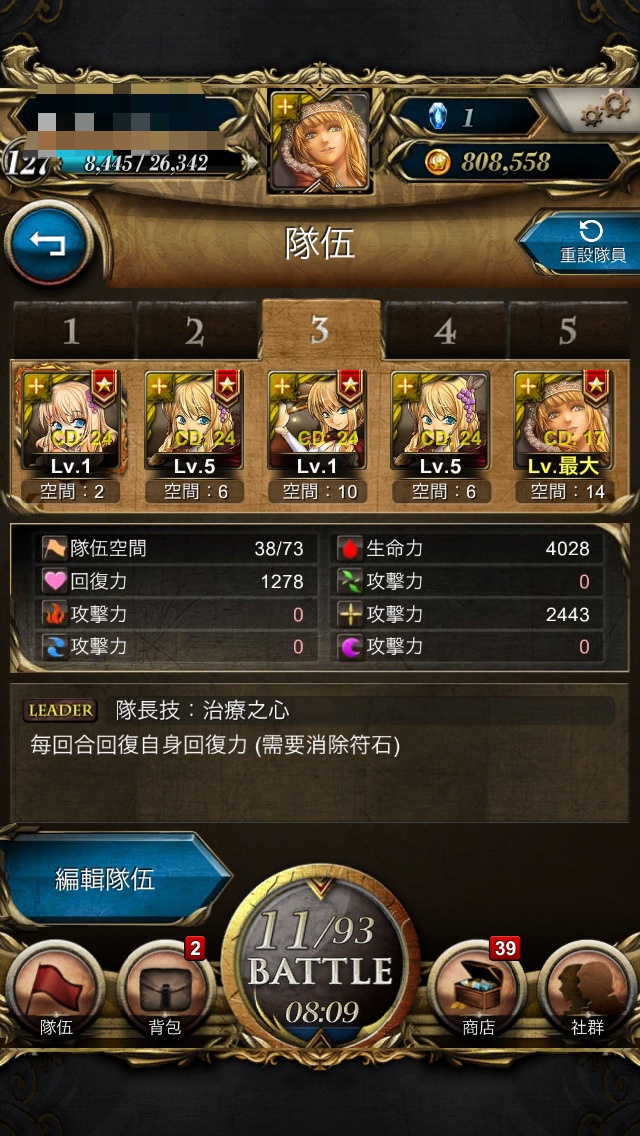Image resolution: width=640 pixels, height=1136 pixels.
Task: Switch to team tab 4
Action: (x=444, y=331)
